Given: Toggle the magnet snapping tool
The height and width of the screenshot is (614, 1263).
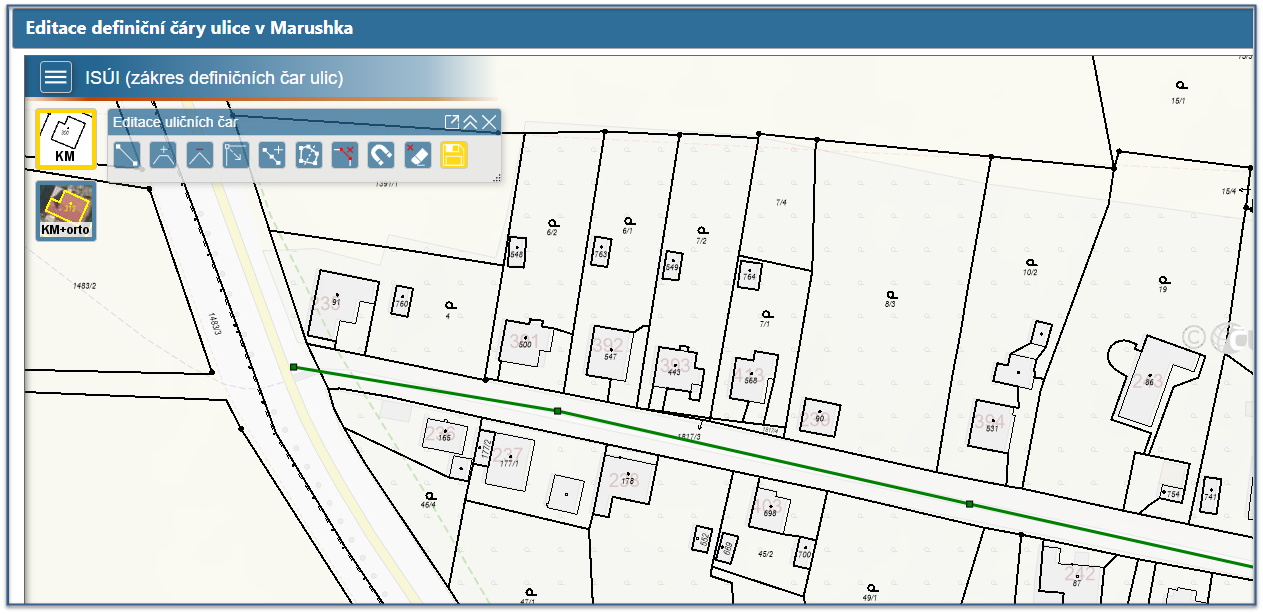Looking at the screenshot, I should click(x=381, y=155).
